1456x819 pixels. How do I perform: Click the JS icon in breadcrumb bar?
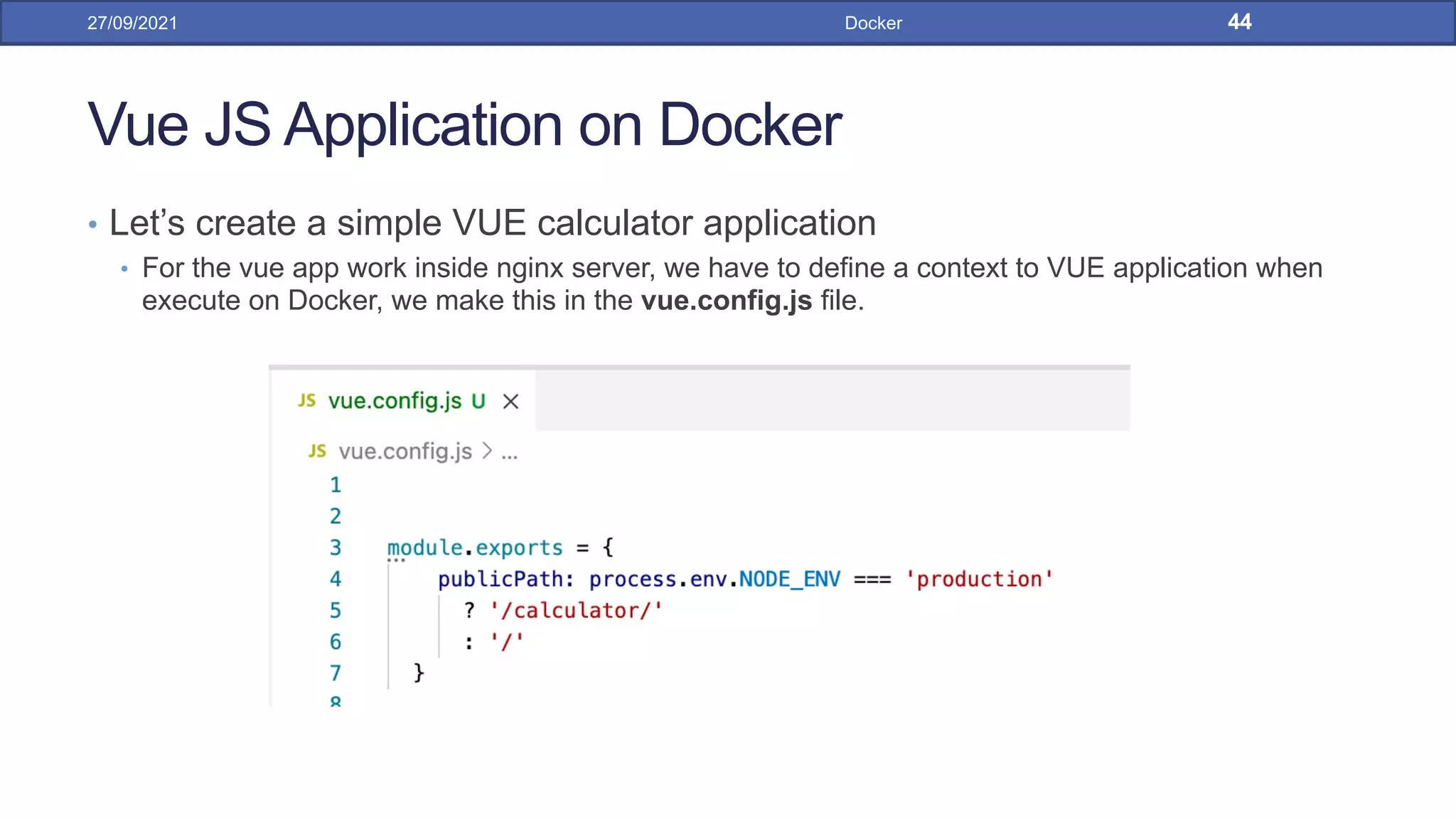(x=317, y=451)
